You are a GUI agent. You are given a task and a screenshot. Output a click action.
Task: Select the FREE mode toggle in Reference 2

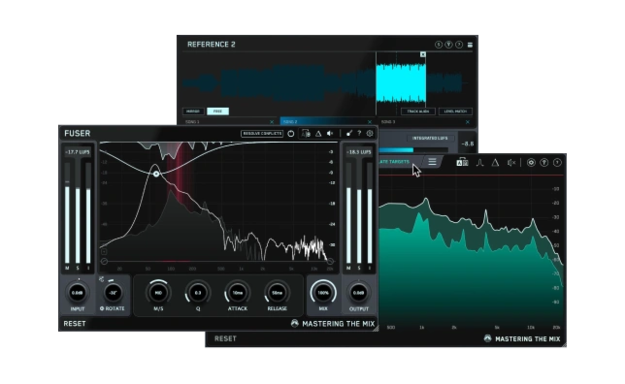pos(218,111)
